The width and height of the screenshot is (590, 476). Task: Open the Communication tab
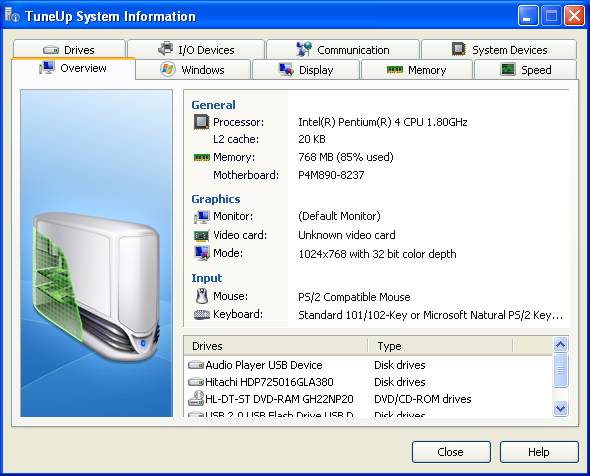pos(343,49)
